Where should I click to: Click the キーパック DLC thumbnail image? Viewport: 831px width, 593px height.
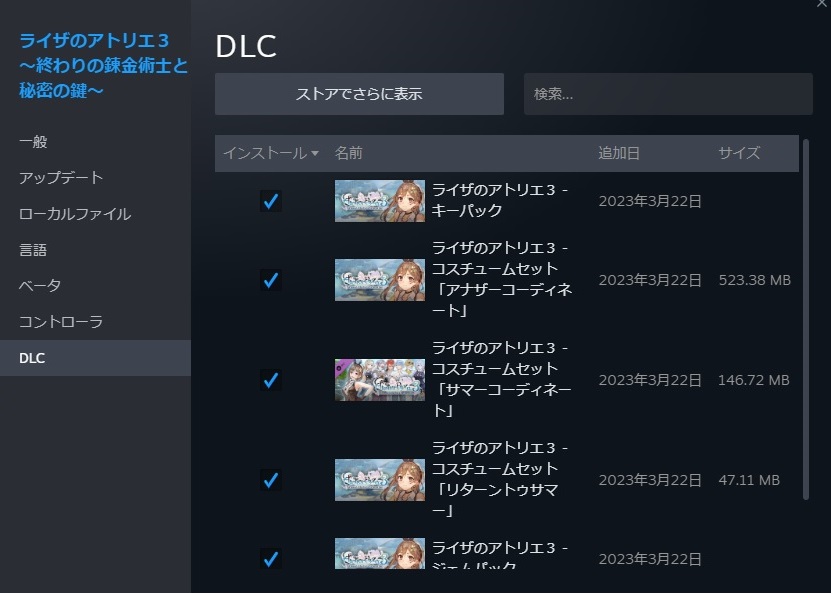pos(379,201)
